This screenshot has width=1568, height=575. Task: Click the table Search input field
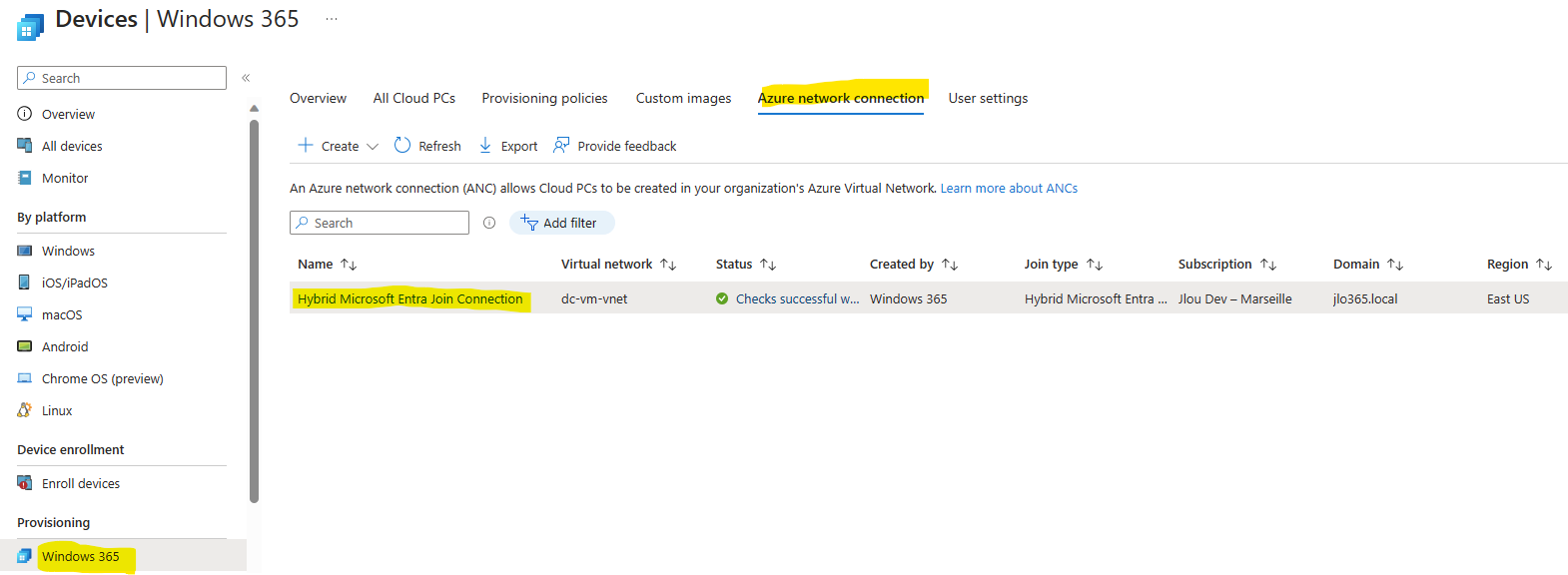pos(380,223)
